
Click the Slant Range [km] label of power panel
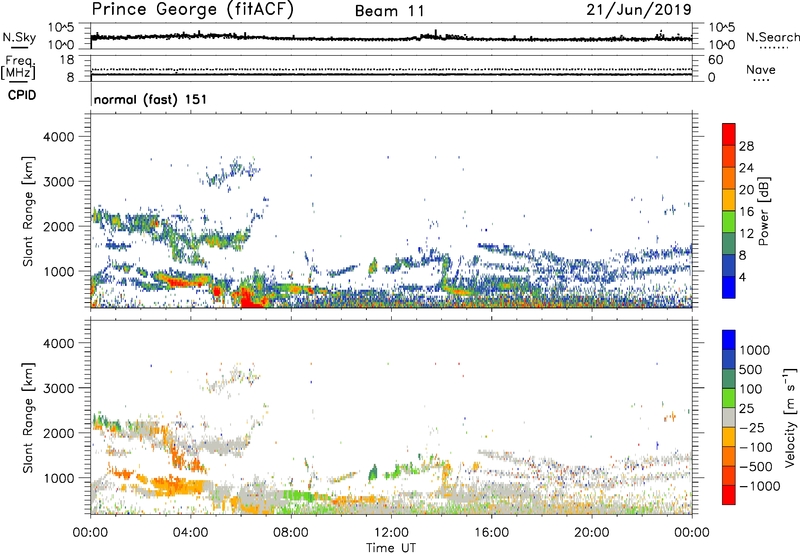(x=28, y=211)
